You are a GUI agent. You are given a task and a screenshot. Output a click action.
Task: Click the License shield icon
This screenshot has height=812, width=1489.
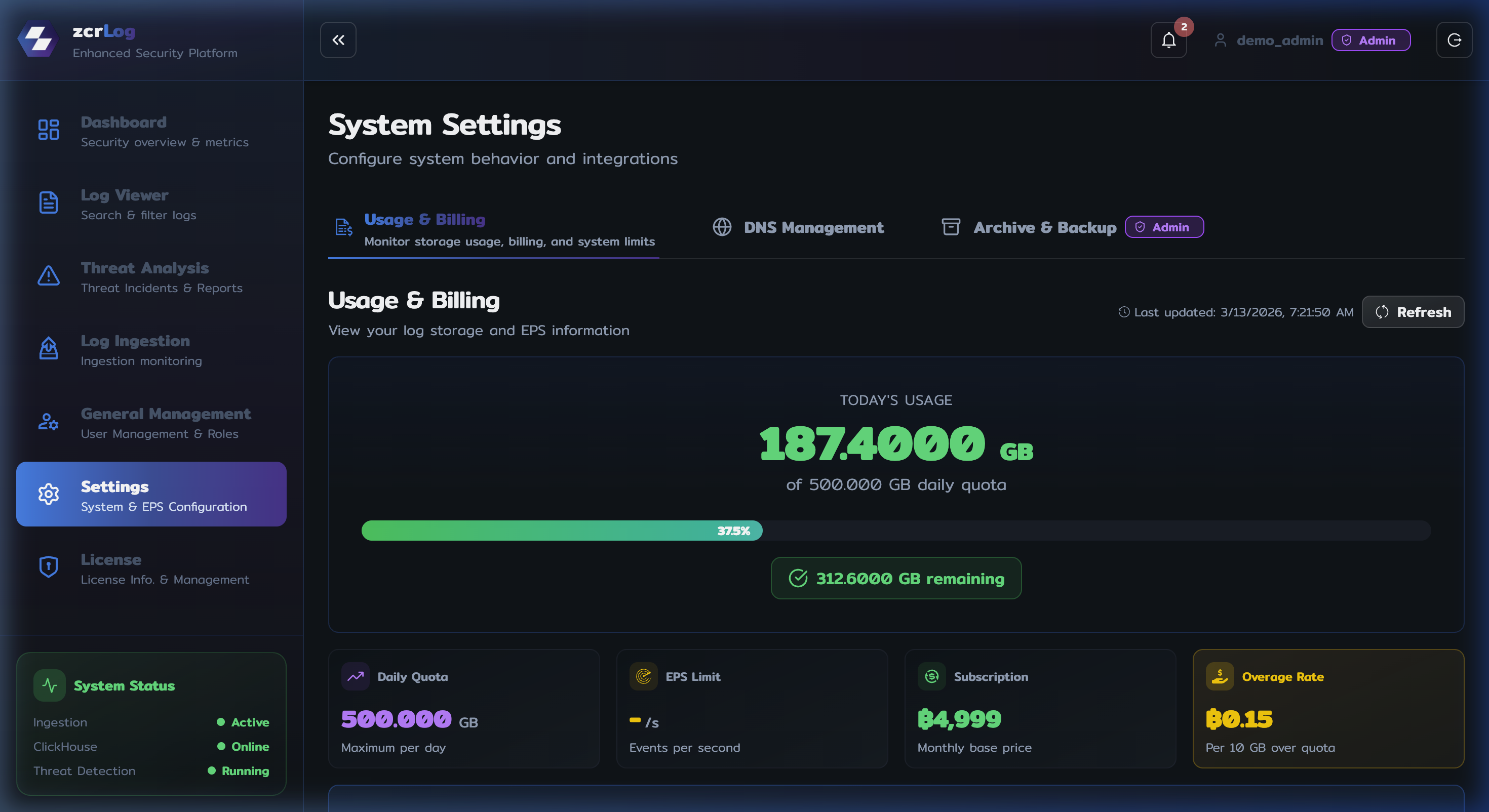(49, 567)
